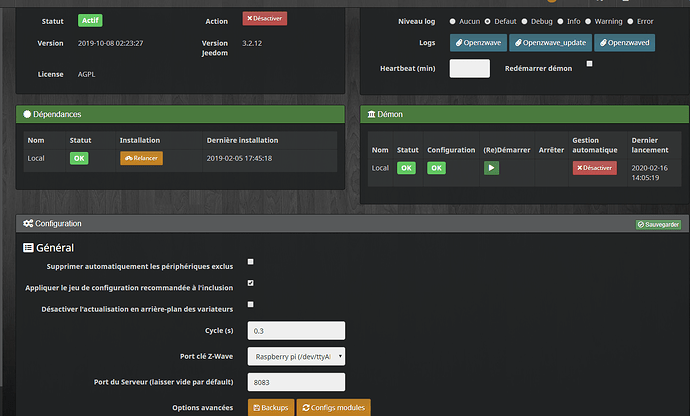Open the Openzwaved log

point(624,43)
